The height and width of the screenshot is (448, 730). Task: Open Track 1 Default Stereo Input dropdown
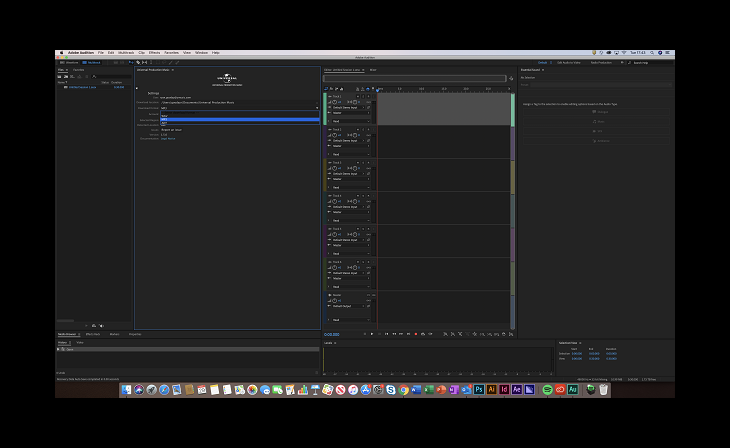point(348,107)
